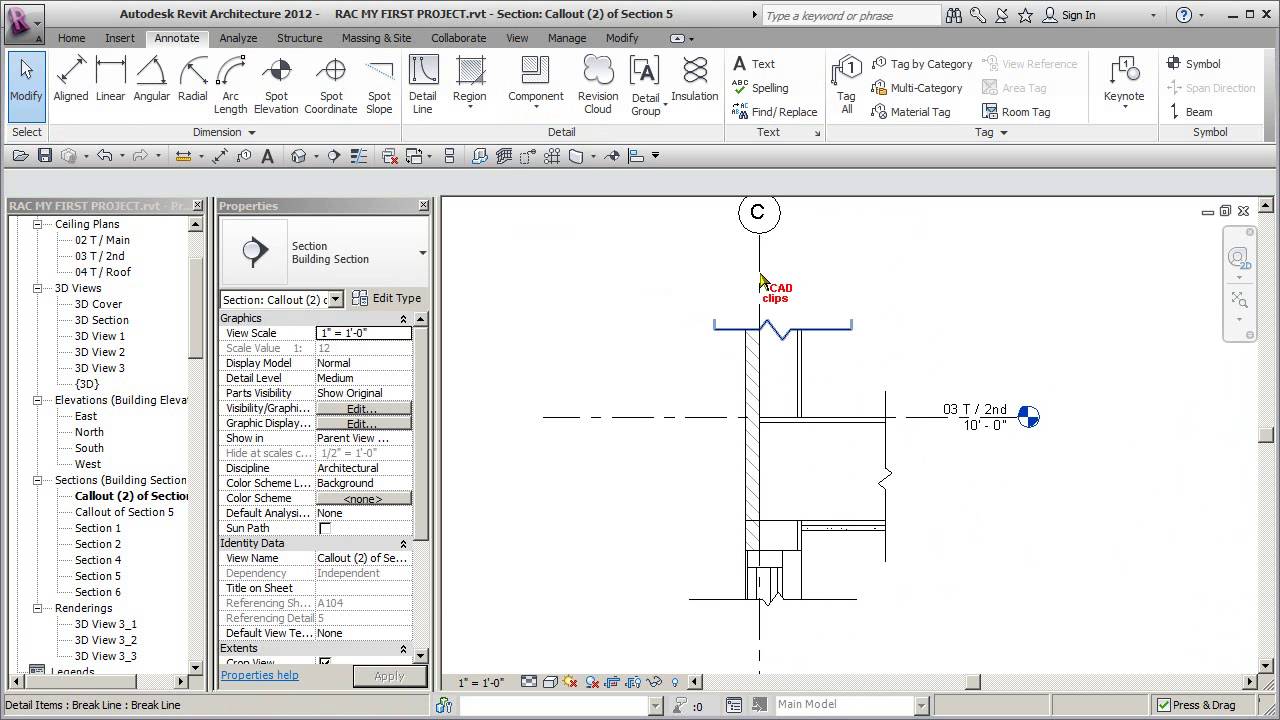
Task: Switch to the Analyze ribbon tab
Action: point(238,38)
